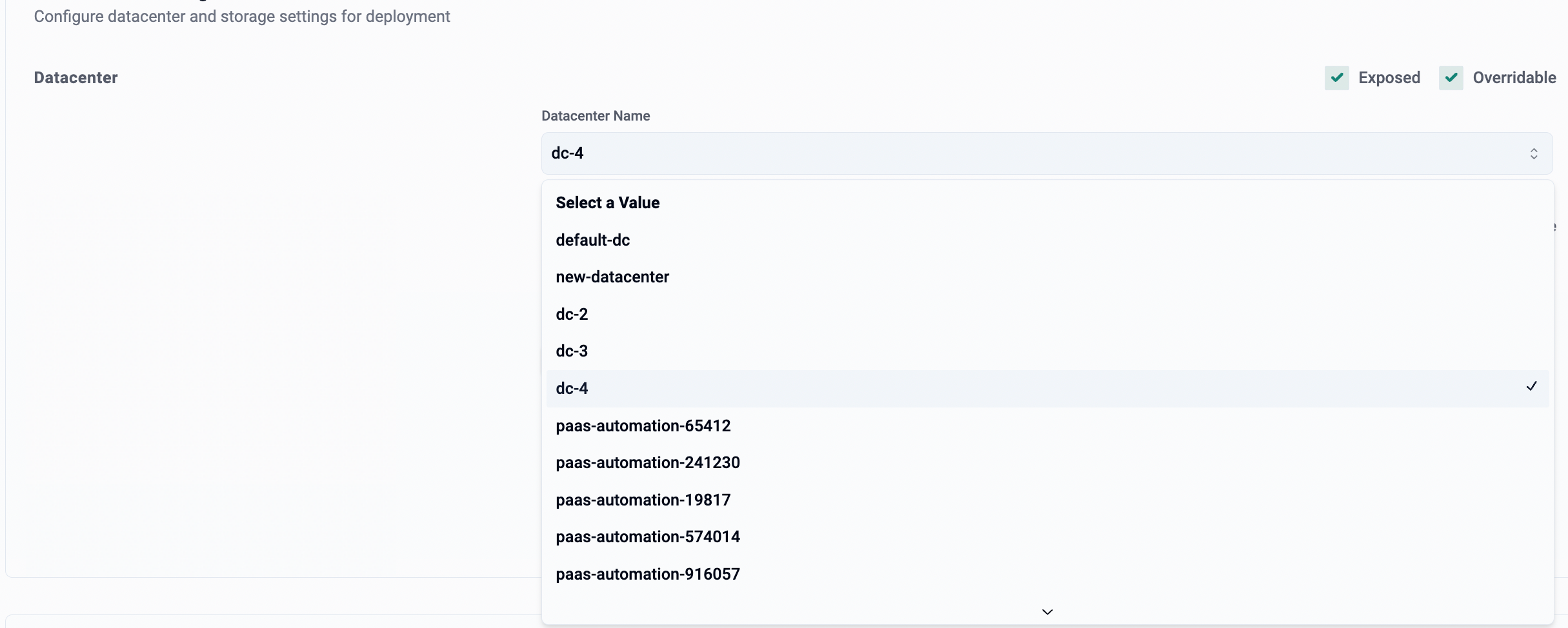This screenshot has width=1568, height=628.
Task: Choose the default-dc option
Action: (592, 240)
